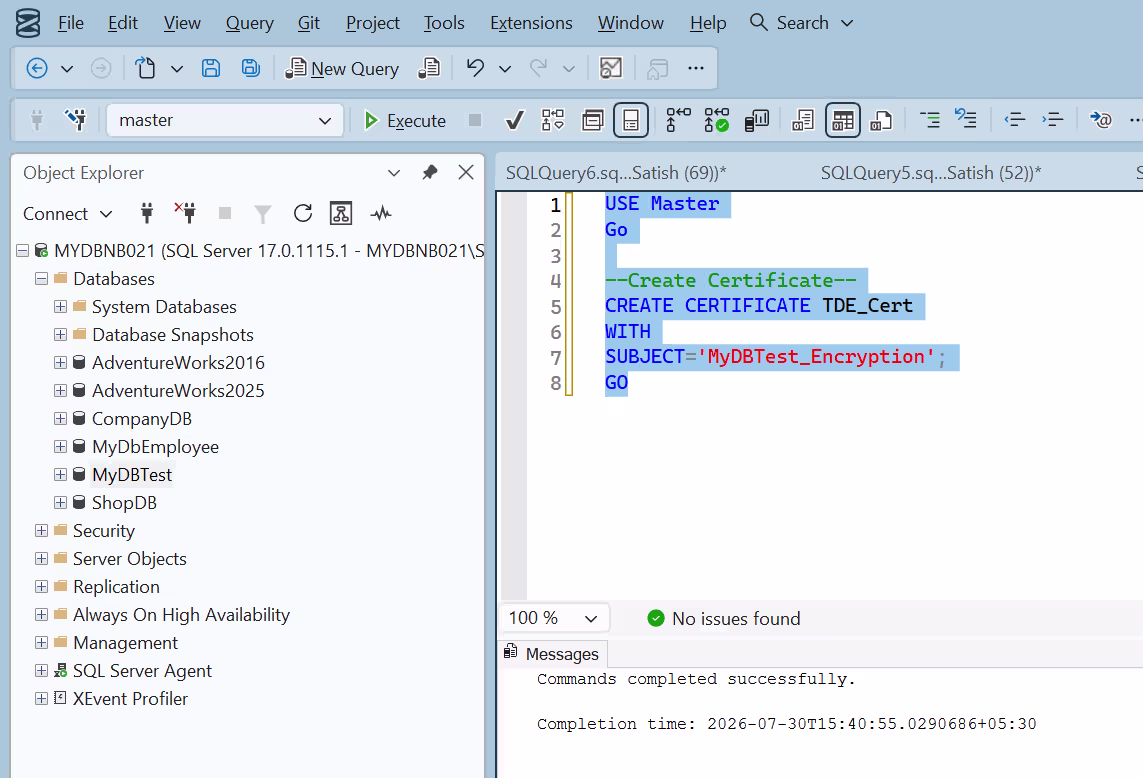The image size is (1143, 778).
Task: Toggle IntelliSense Enabled icon
Action: point(631,120)
